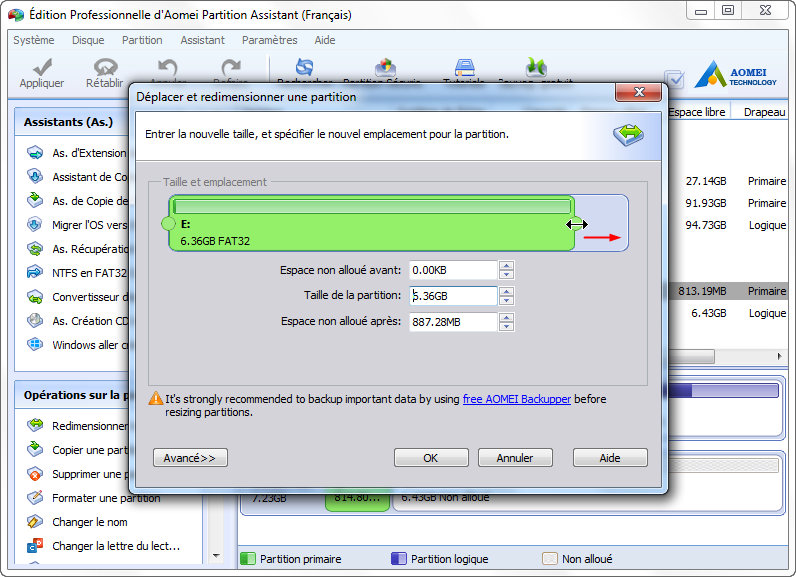Open As. d'Extension wizard icon
The image size is (796, 577).
[x=35, y=152]
